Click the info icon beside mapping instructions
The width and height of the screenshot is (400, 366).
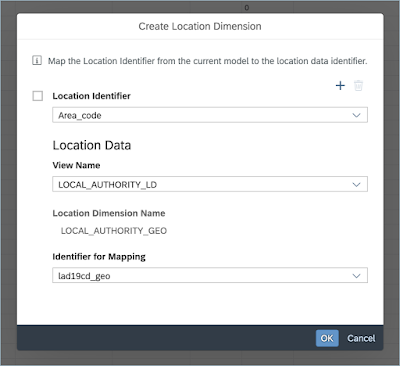tap(37, 61)
